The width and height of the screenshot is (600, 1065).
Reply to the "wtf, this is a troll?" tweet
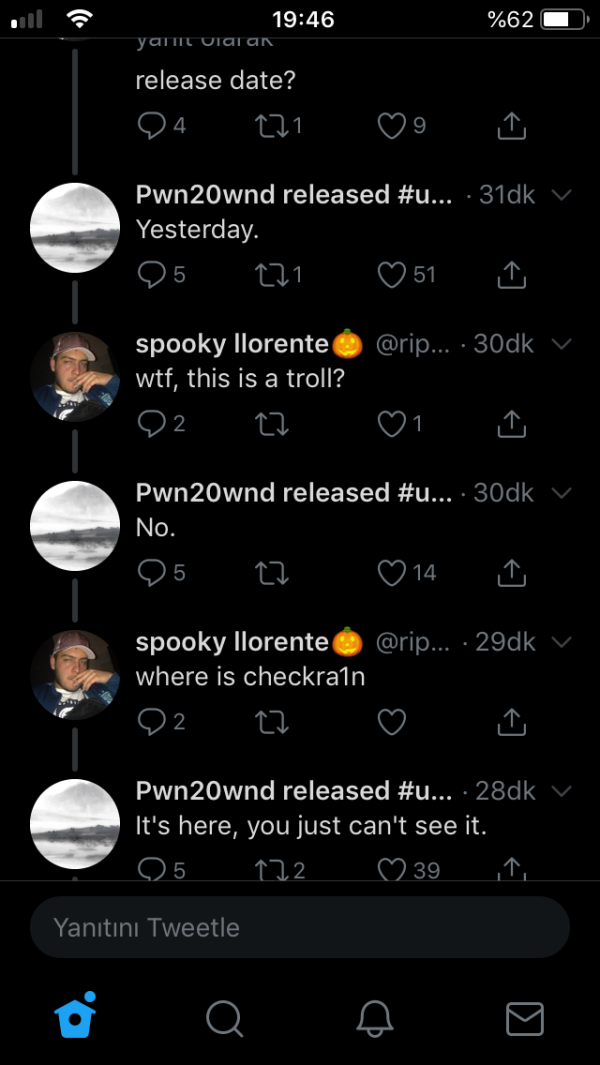pos(151,423)
